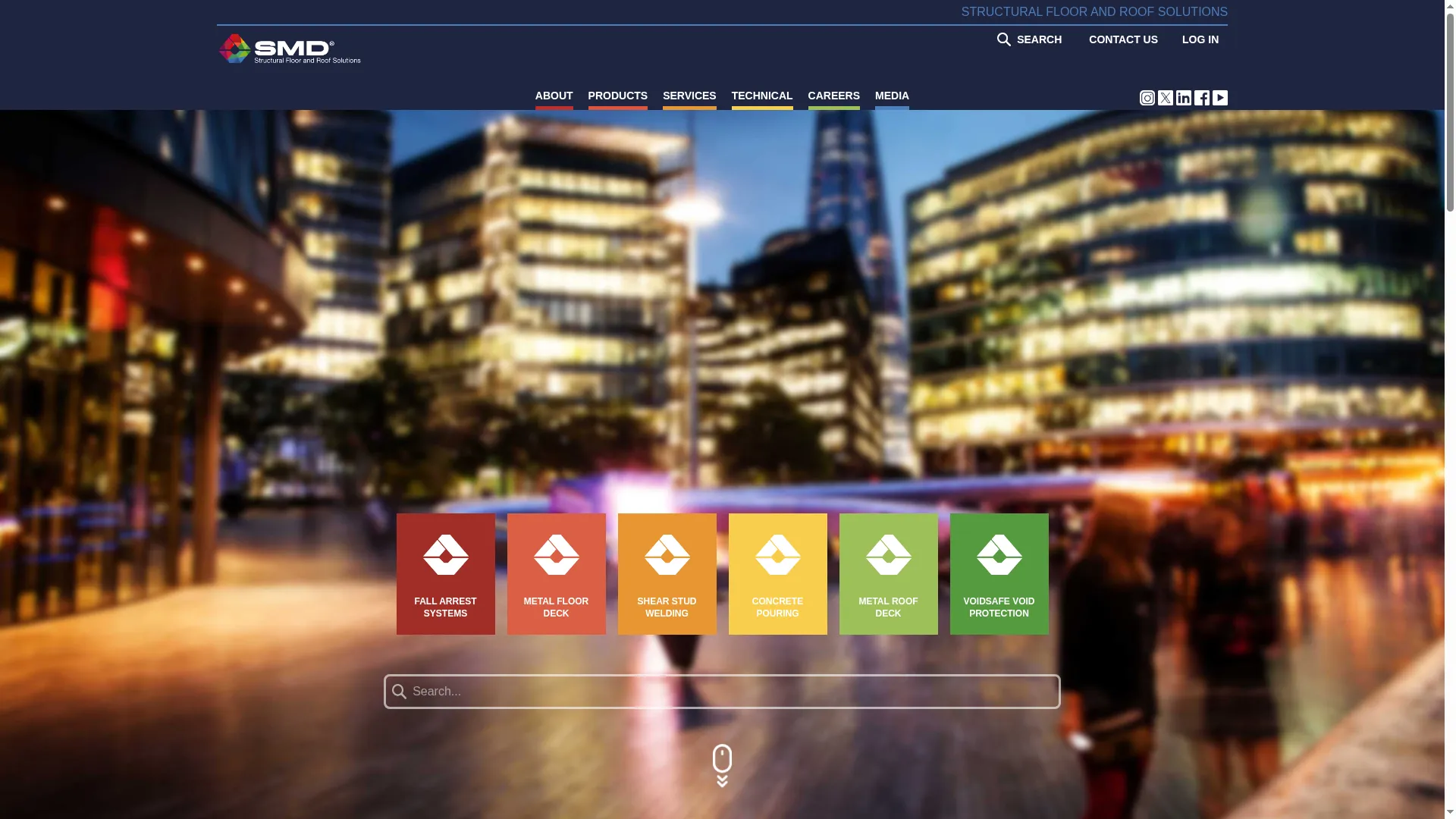Follow the CONTACT US link
The image size is (1456, 819).
click(x=1123, y=39)
